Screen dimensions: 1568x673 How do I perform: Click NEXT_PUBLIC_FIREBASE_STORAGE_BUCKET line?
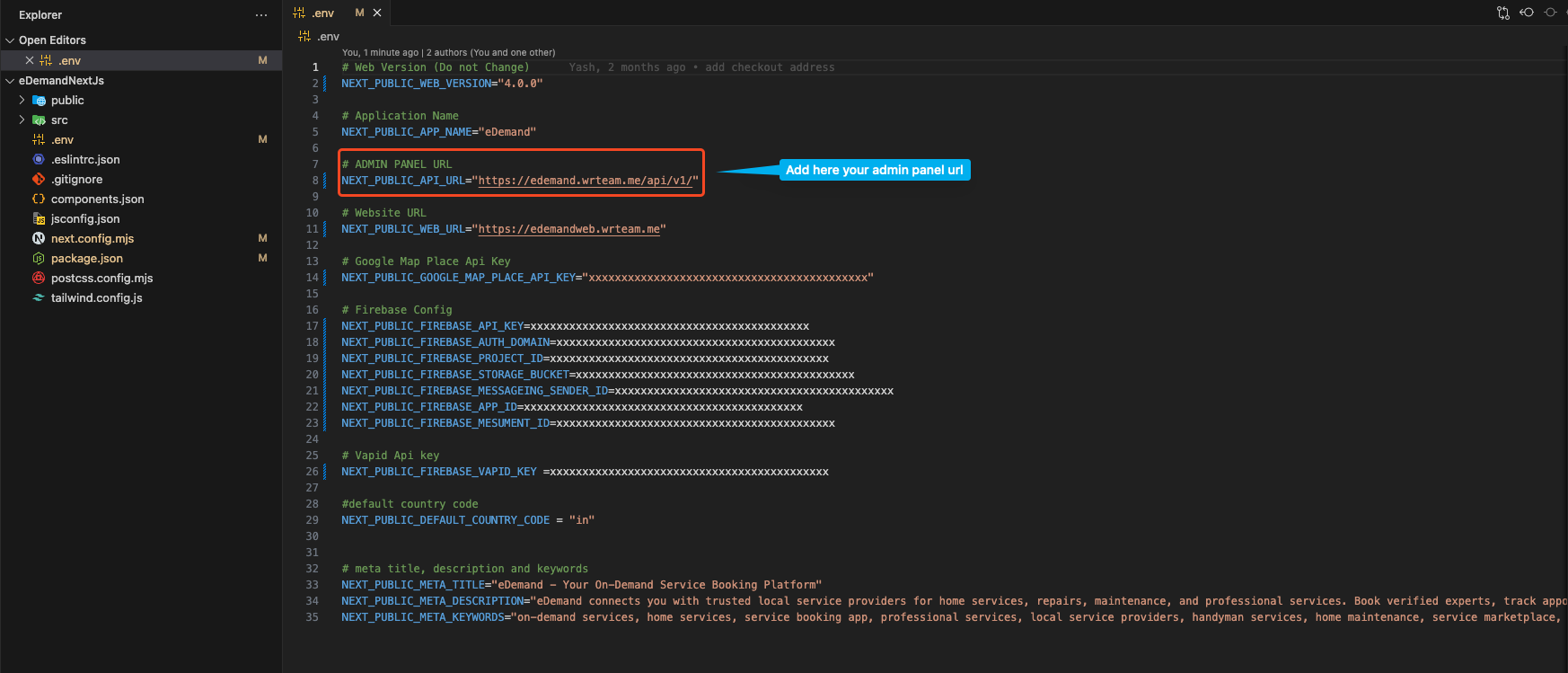598,375
